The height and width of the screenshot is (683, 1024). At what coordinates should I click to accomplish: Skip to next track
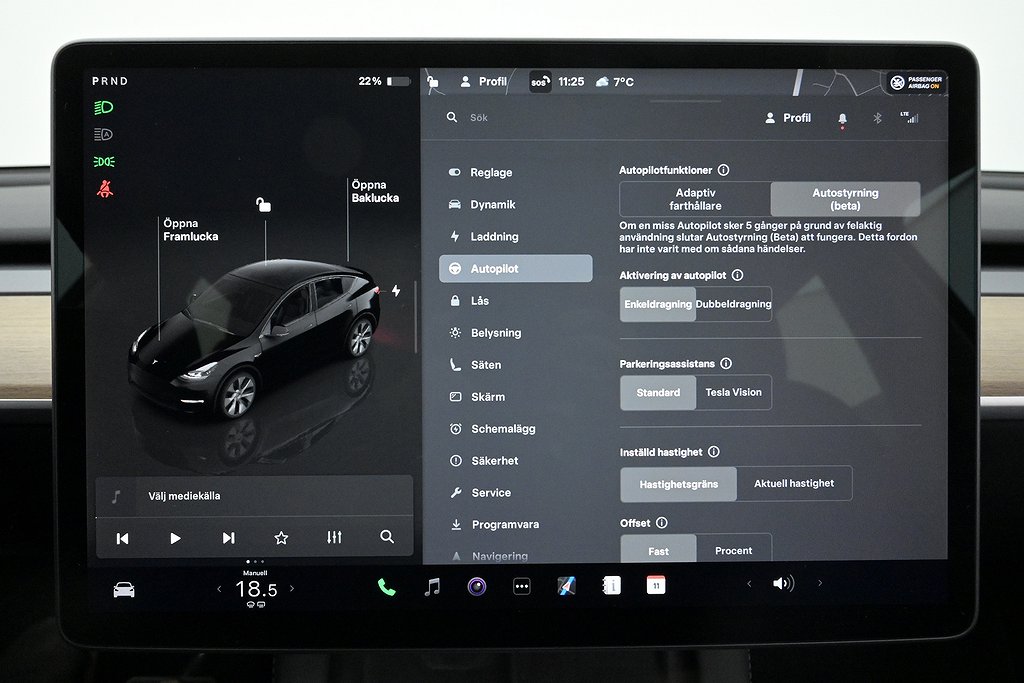coord(229,538)
